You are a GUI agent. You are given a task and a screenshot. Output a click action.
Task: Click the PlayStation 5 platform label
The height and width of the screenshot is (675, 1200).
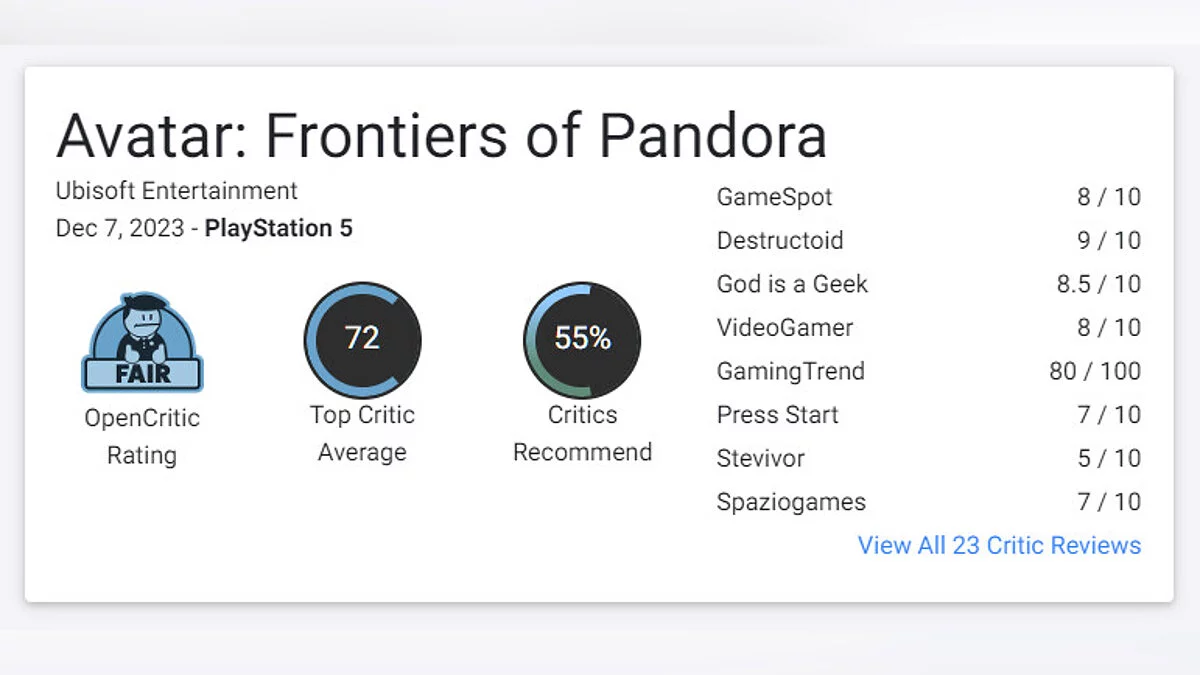point(278,228)
